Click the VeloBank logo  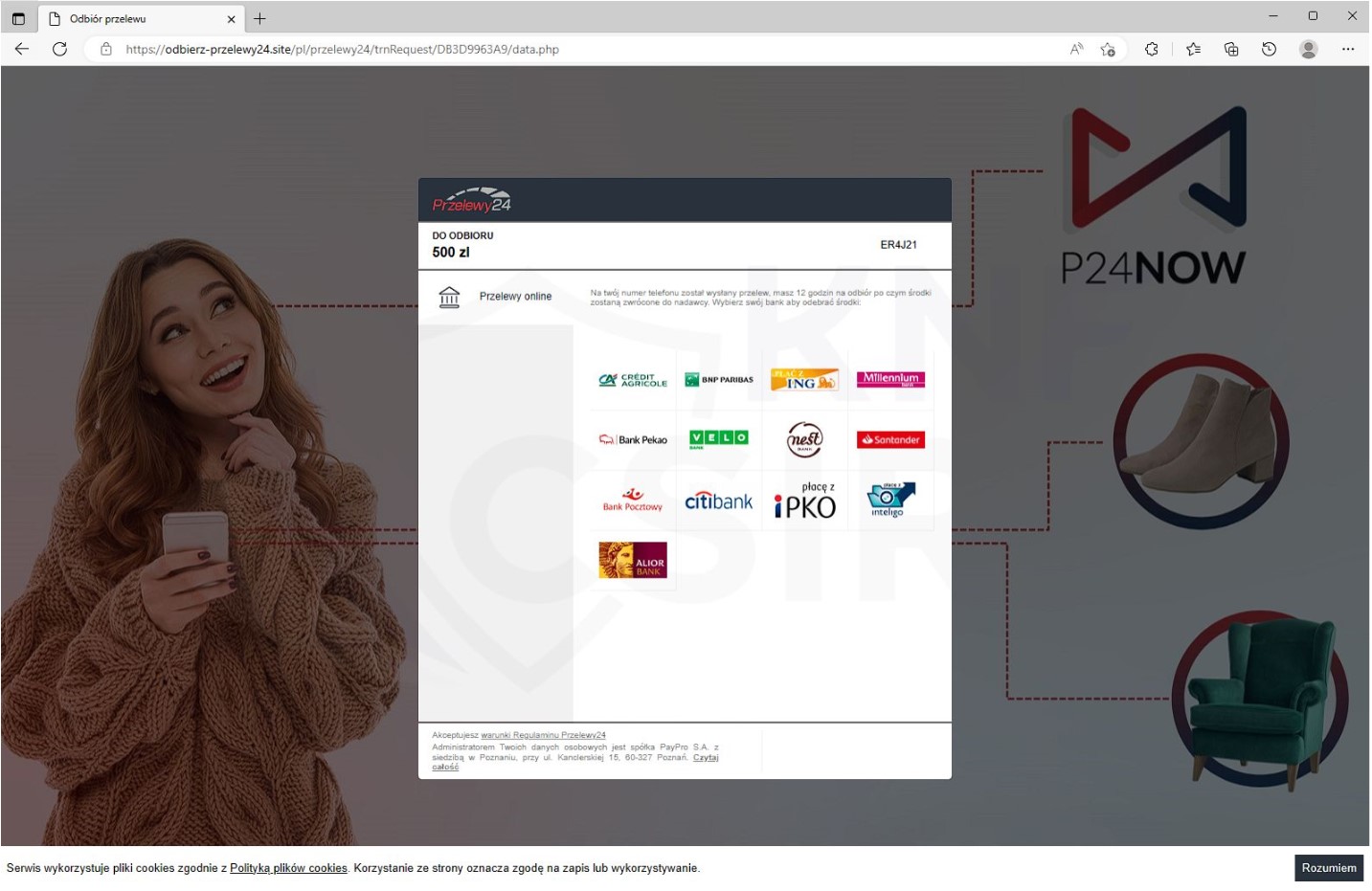click(x=719, y=439)
